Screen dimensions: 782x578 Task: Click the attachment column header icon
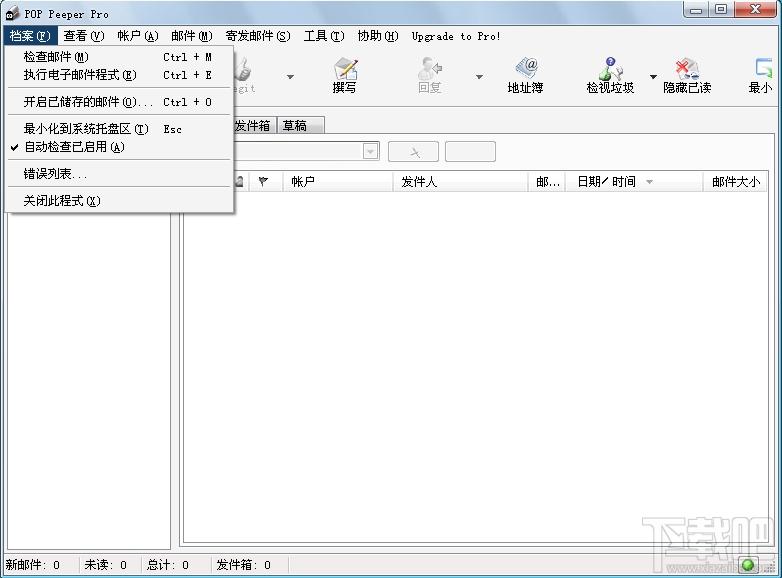point(240,182)
